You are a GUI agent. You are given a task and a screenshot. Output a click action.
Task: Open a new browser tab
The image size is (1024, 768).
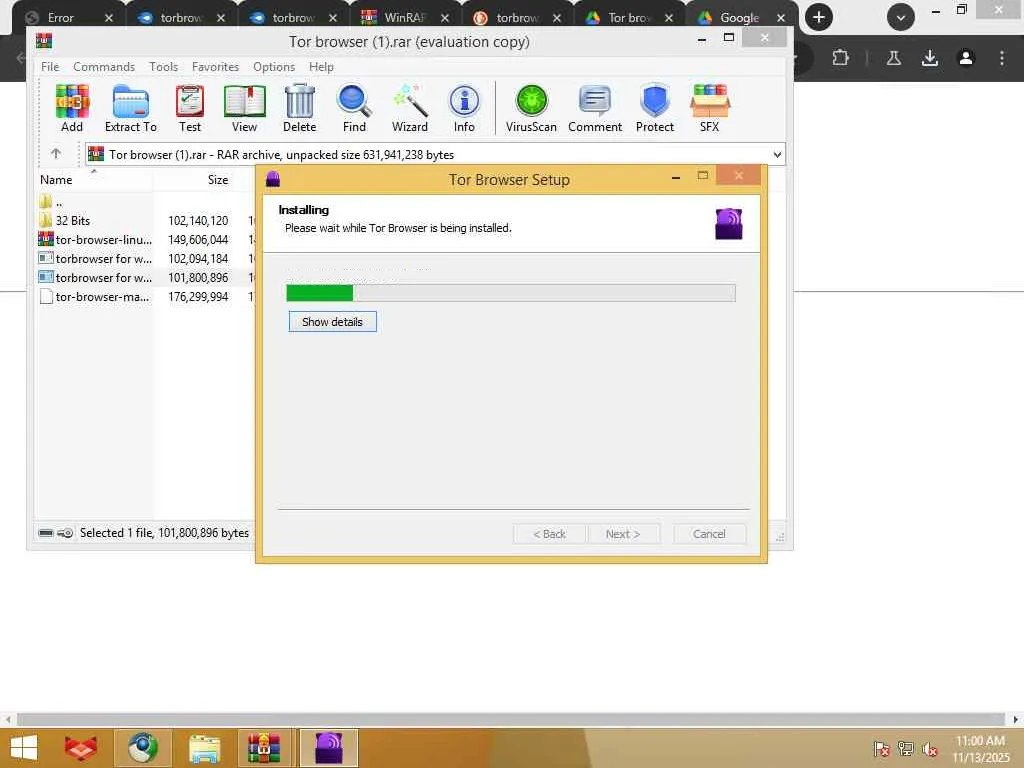click(818, 18)
